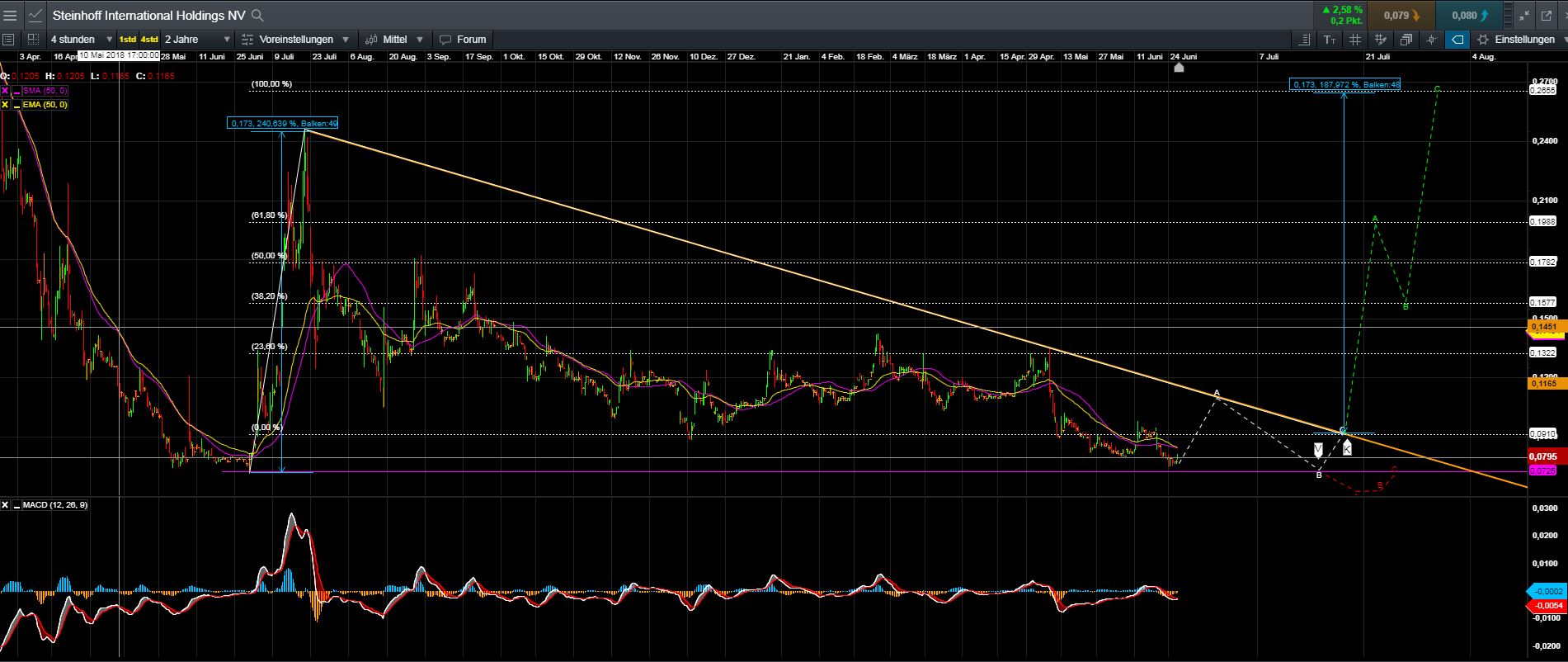Toggle the highlighted price label tag icon
The image size is (1568, 662).
click(1457, 39)
